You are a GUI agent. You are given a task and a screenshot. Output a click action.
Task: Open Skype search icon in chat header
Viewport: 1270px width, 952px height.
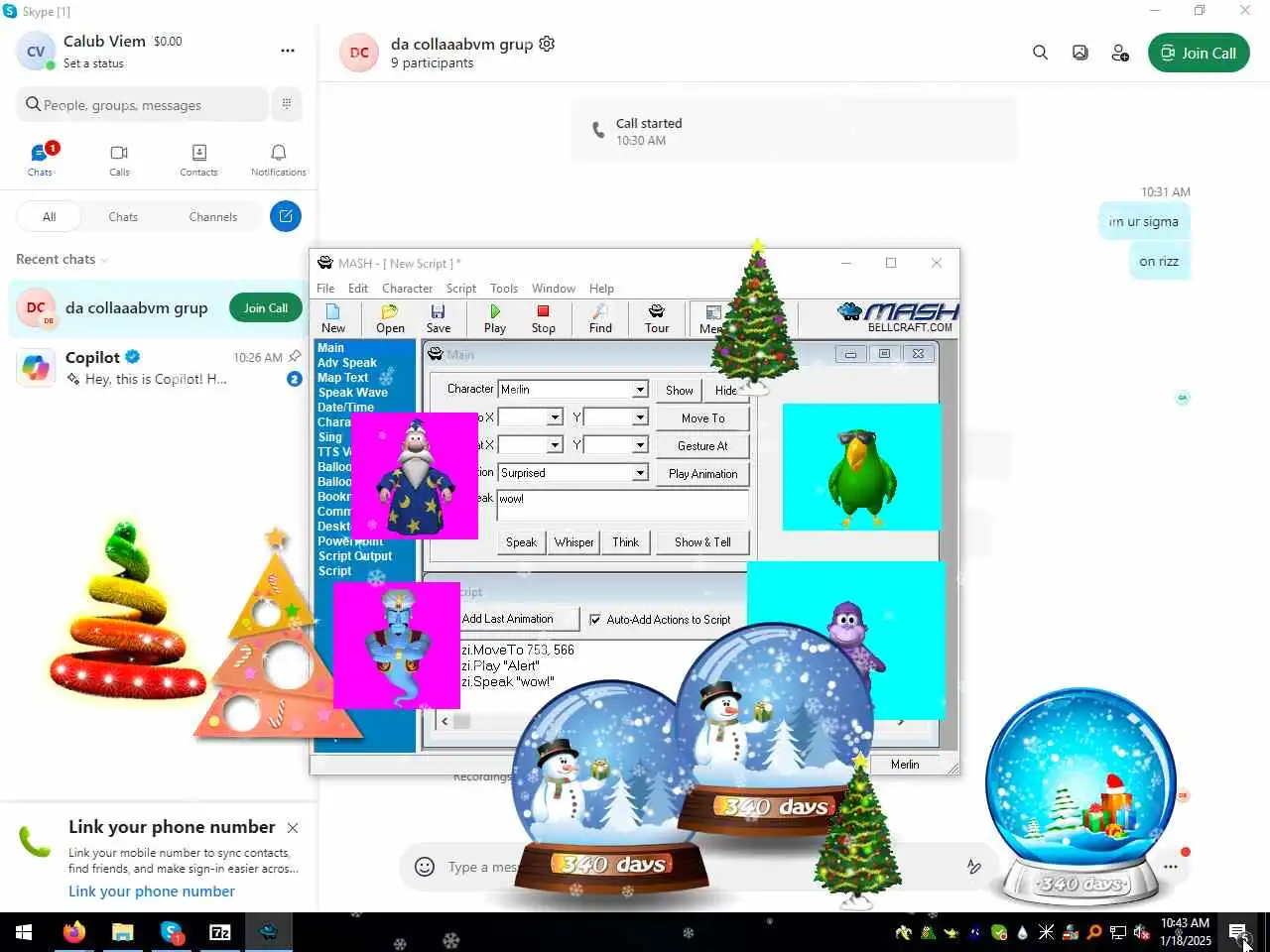[x=1040, y=53]
